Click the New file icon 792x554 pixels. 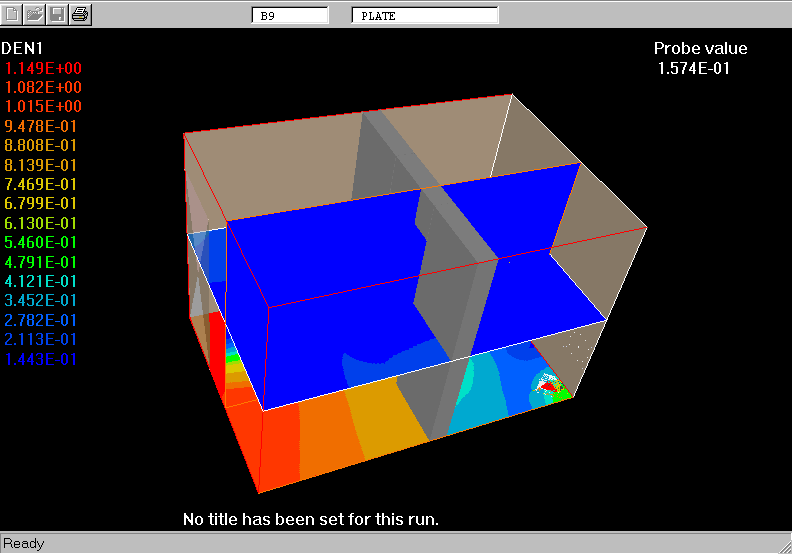tap(12, 14)
